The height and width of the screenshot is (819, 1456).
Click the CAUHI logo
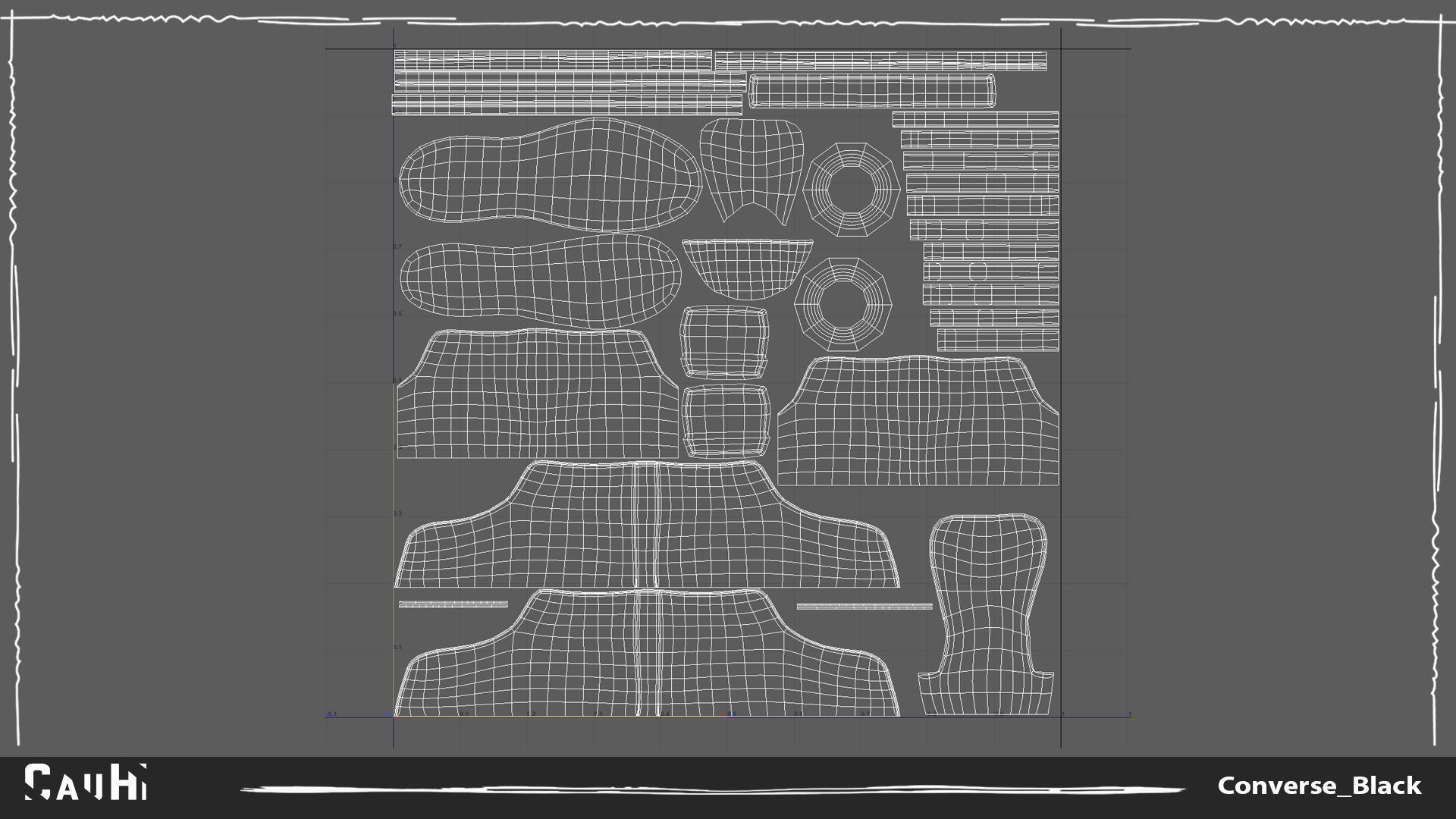pos(85,783)
